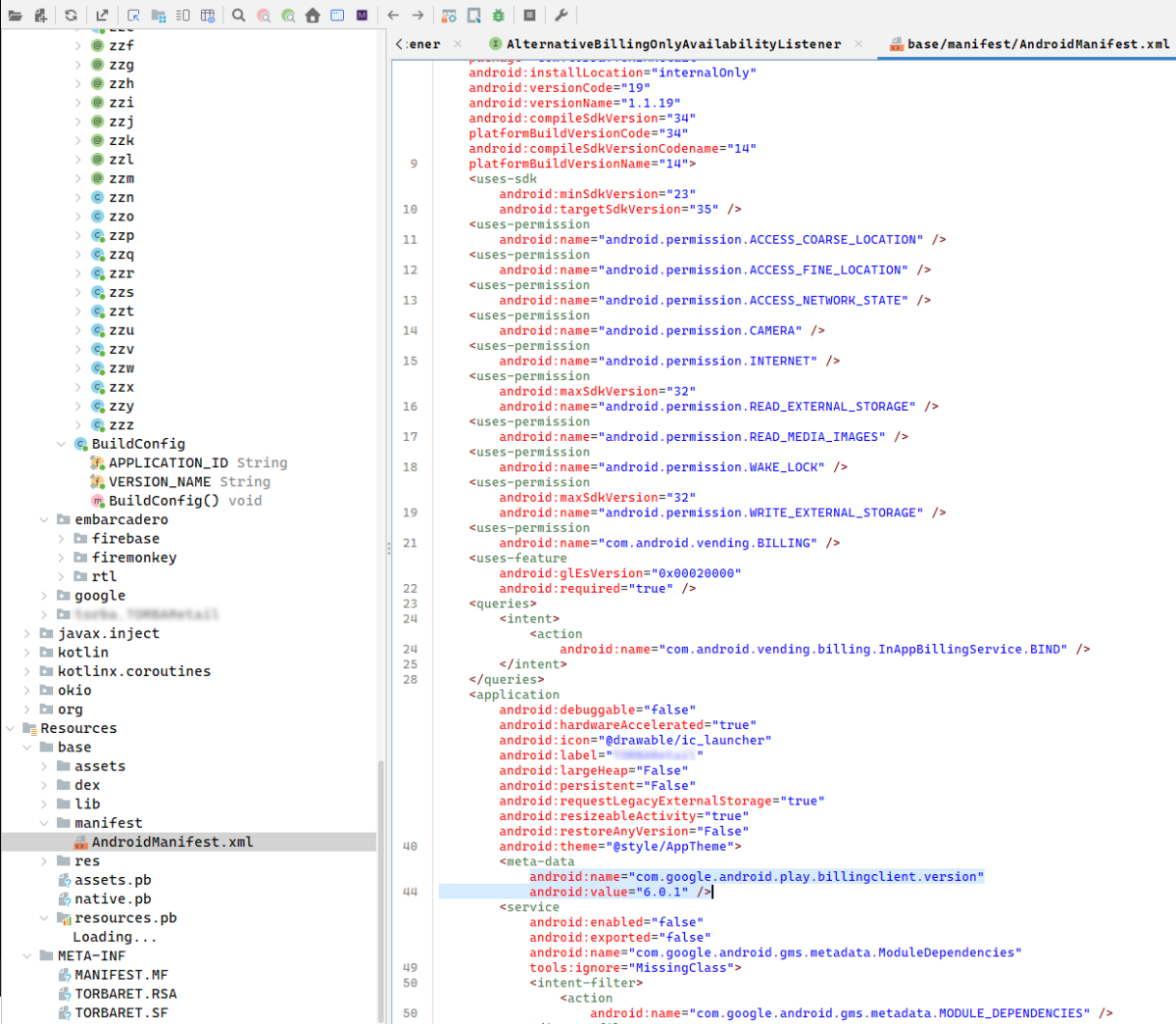Open class search pink magnifier icon
Screen dimensions: 1176x1024
click(264, 16)
